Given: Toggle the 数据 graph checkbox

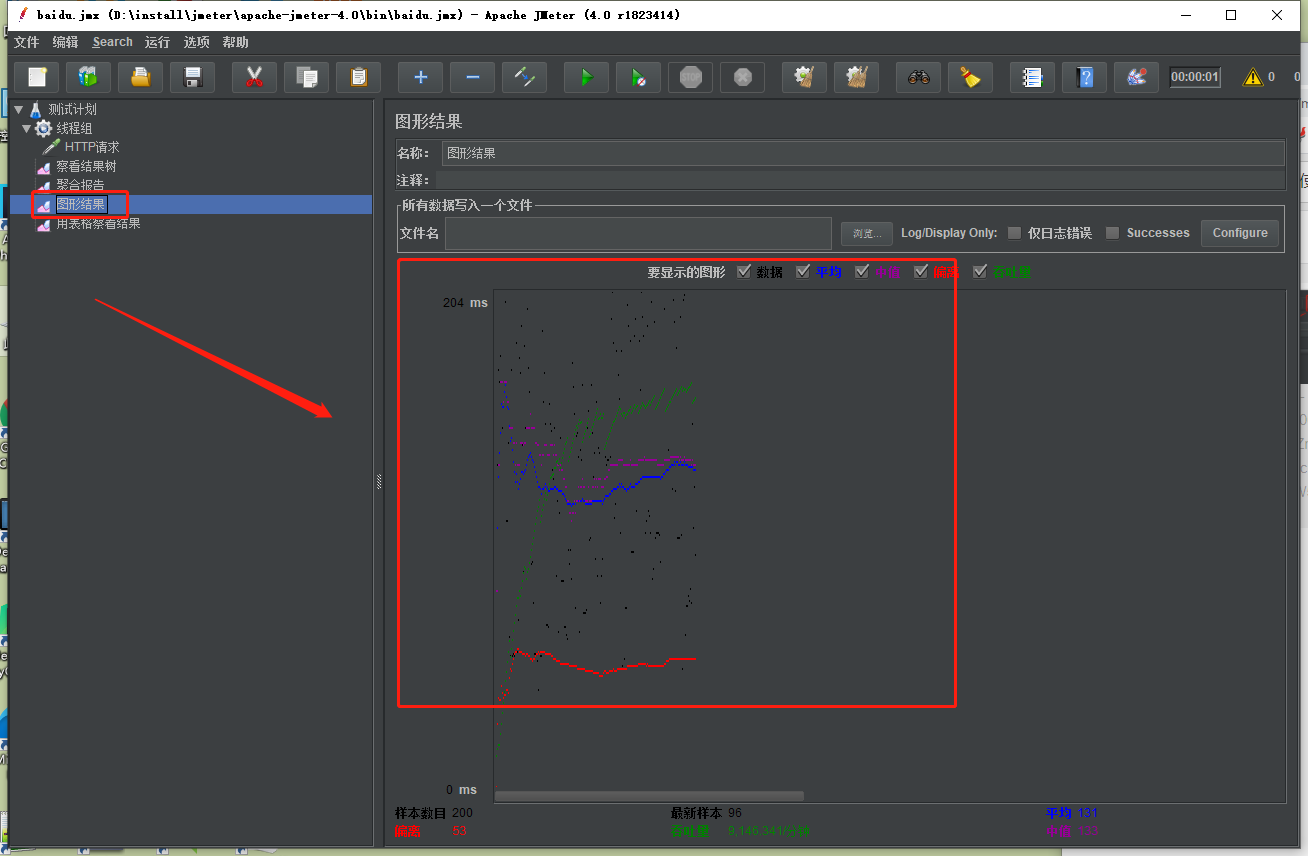Looking at the screenshot, I should coord(743,271).
